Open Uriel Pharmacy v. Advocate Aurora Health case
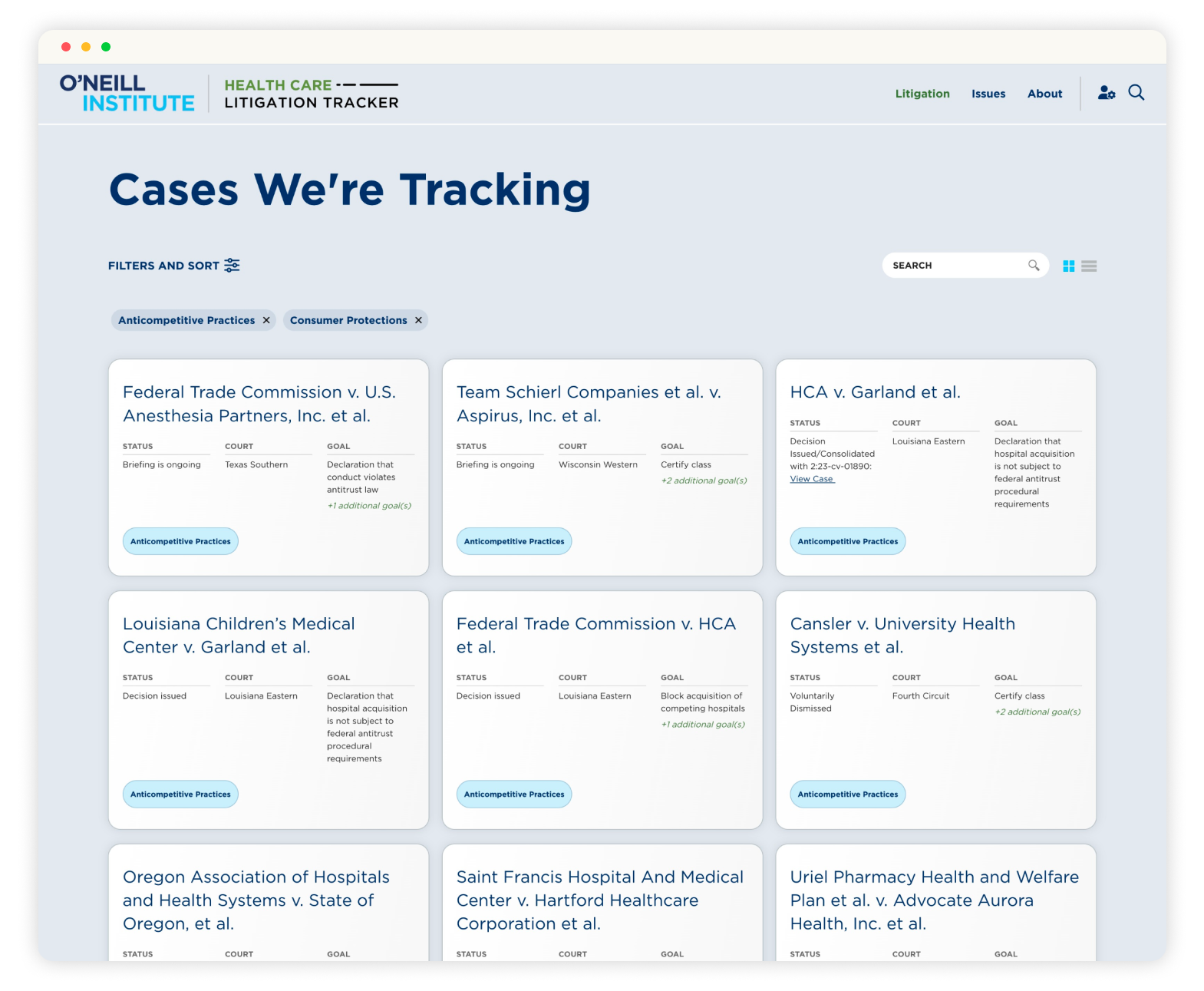This screenshot has height=991, width=1204. coord(935,900)
